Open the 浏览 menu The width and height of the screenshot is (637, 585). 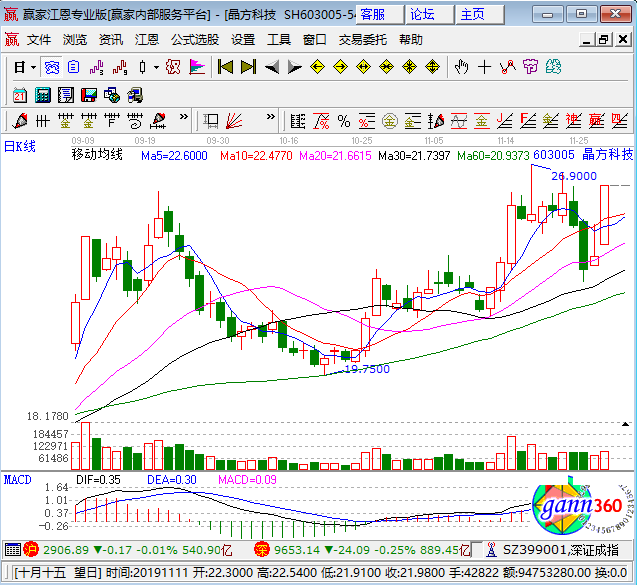[x=75, y=40]
